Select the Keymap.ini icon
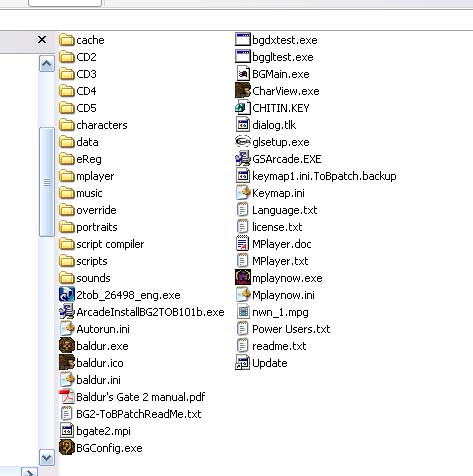The width and height of the screenshot is (473, 476). tap(243, 193)
